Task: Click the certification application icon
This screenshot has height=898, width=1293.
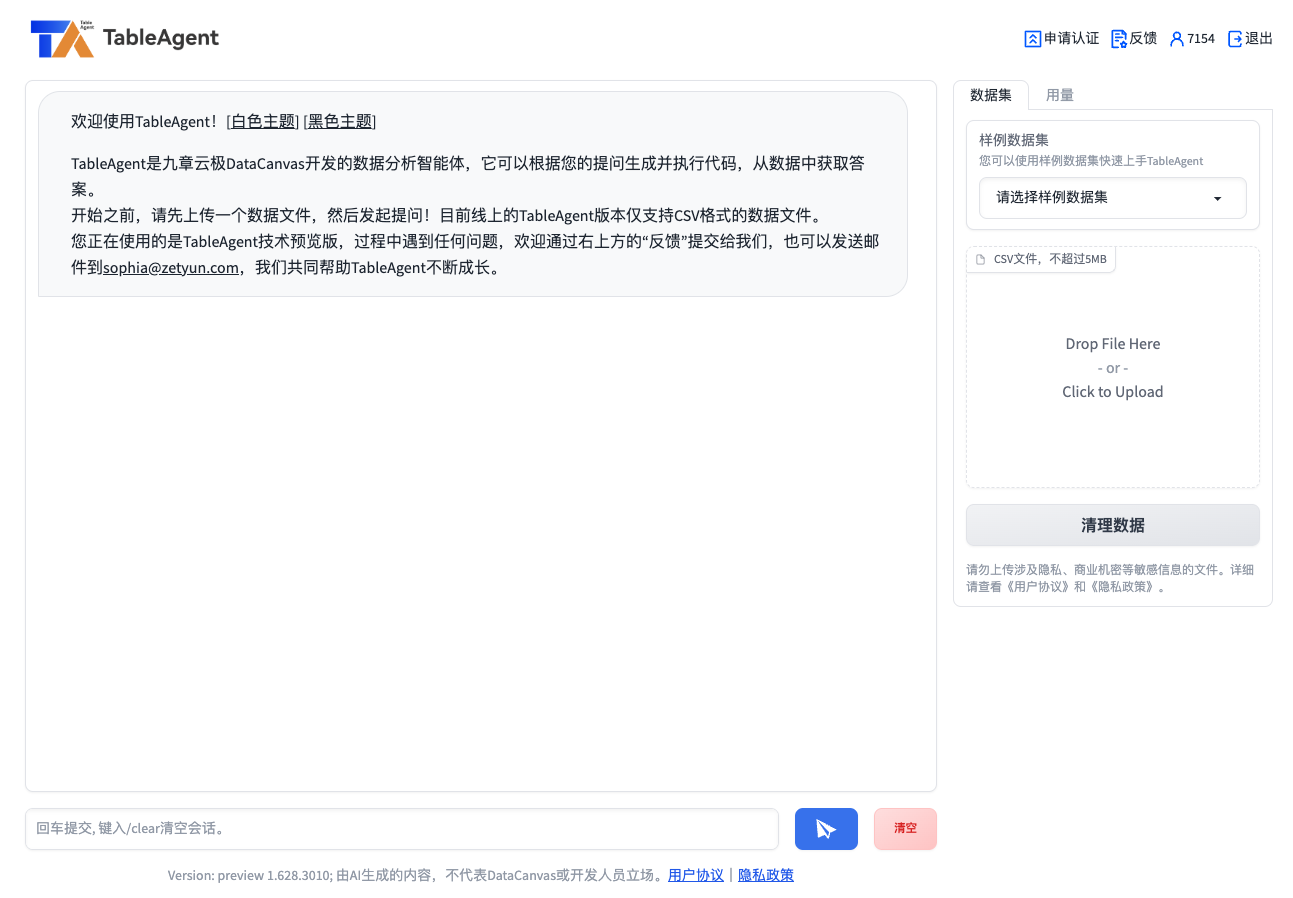Action: point(1033,39)
